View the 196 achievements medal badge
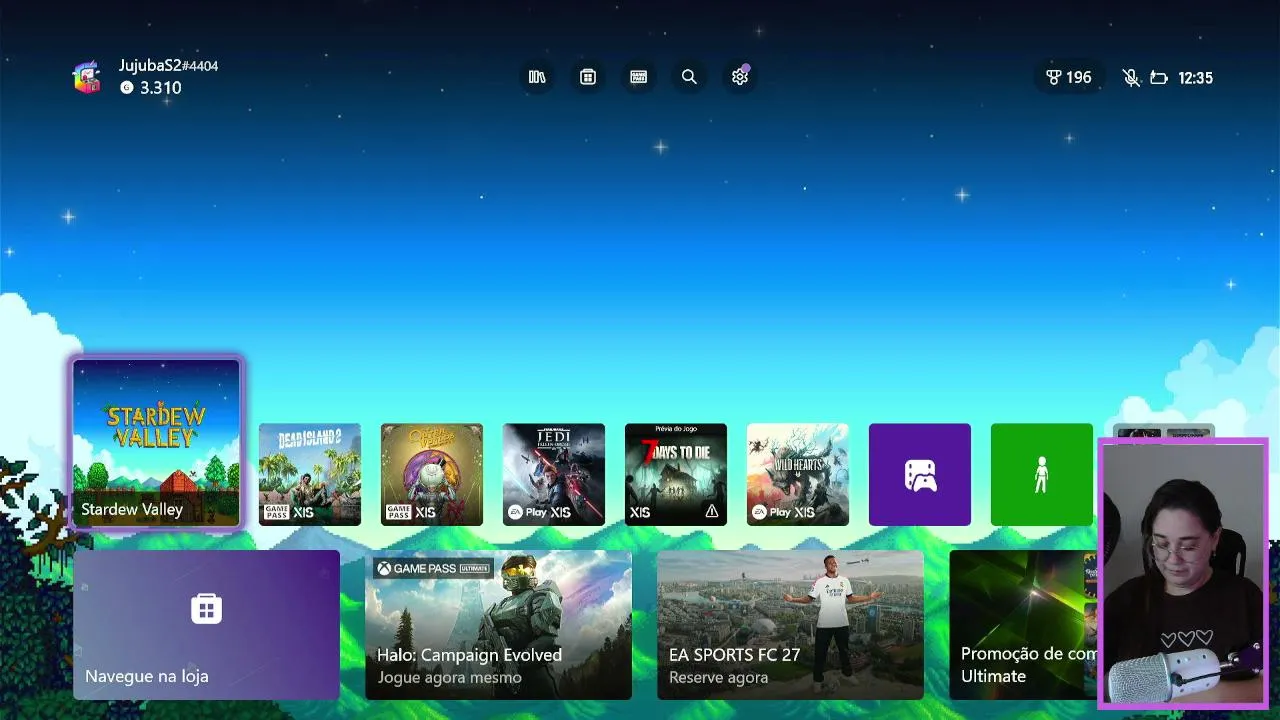The height and width of the screenshot is (720, 1280). point(1069,77)
